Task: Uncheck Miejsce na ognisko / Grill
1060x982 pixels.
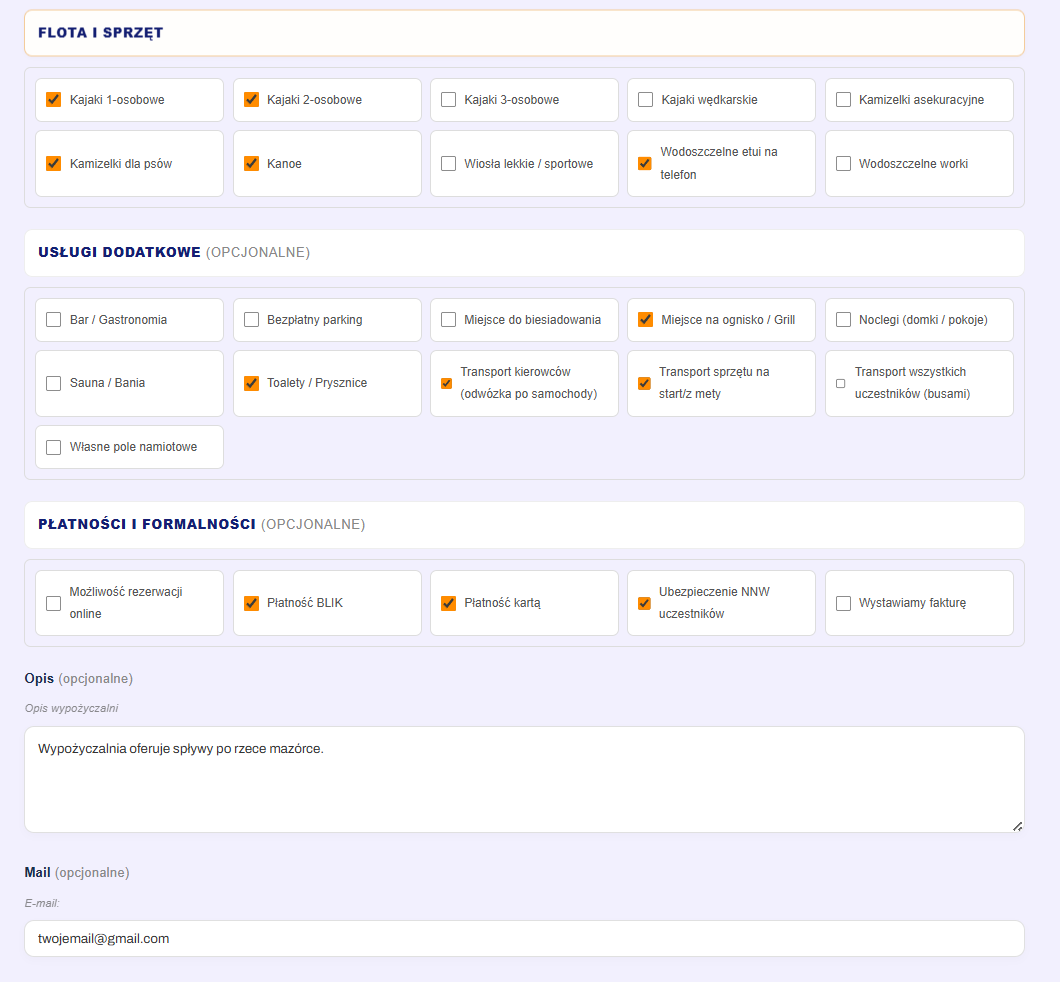Action: coord(645,320)
